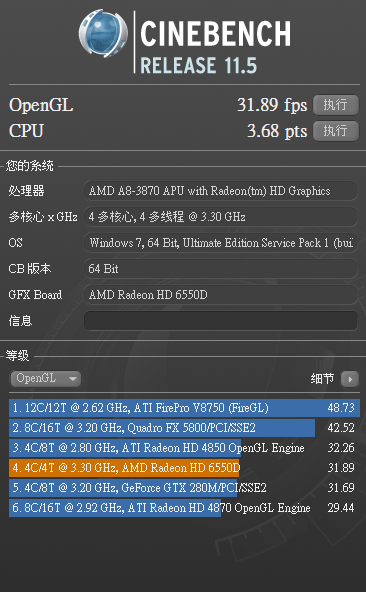
Task: Open the OpenGL ranking dropdown
Action: click(46, 378)
